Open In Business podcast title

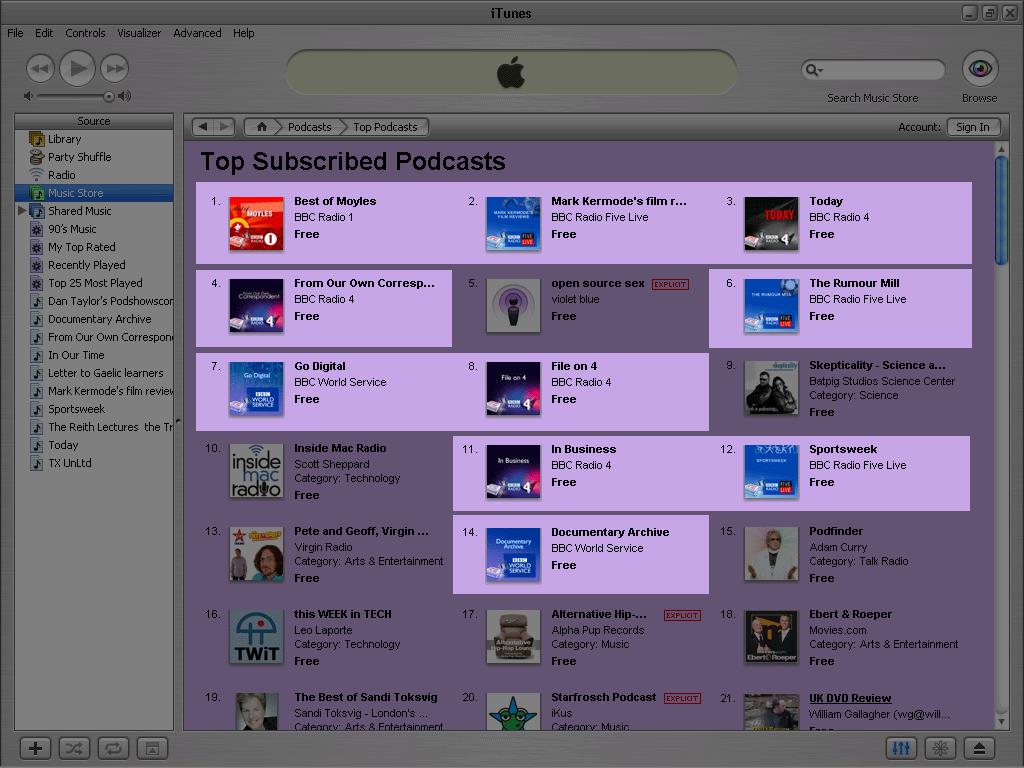pos(583,449)
